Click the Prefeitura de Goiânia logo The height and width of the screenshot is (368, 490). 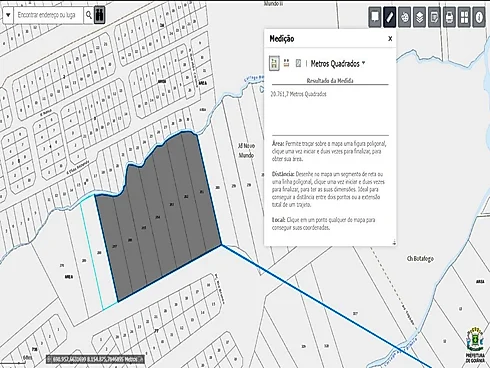click(x=475, y=345)
